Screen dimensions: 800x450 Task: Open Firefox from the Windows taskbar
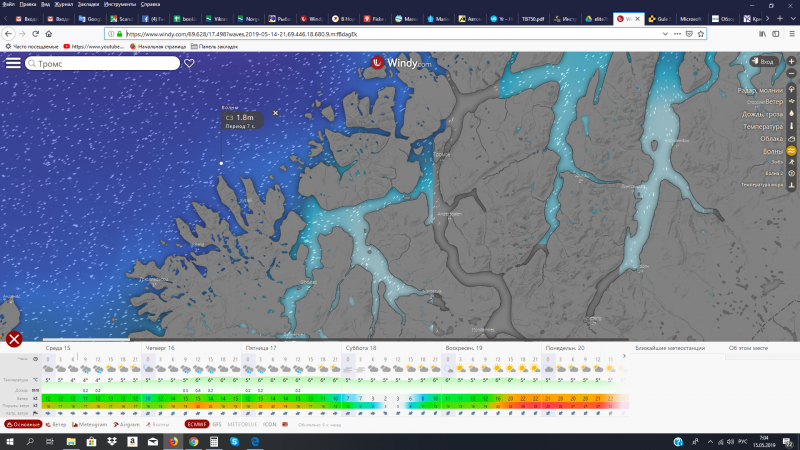click(174, 441)
